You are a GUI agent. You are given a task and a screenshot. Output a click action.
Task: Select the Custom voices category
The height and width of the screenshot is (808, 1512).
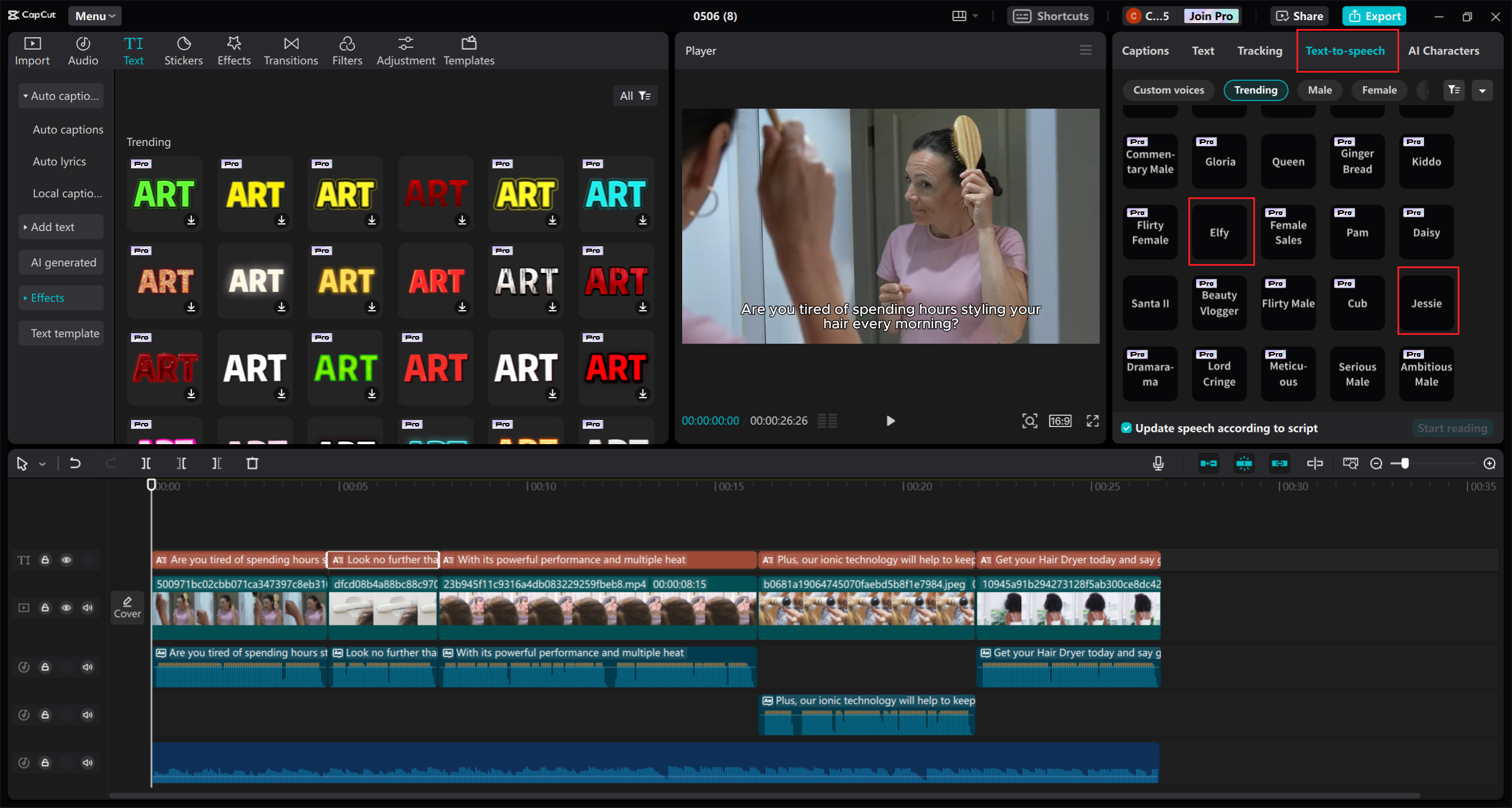click(x=1168, y=90)
